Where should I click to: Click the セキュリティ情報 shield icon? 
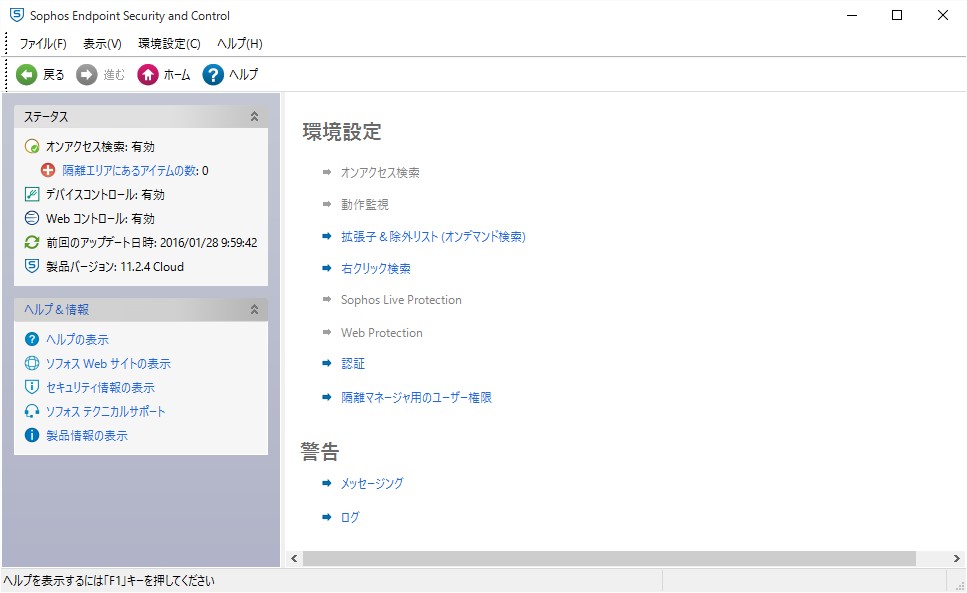(31, 387)
